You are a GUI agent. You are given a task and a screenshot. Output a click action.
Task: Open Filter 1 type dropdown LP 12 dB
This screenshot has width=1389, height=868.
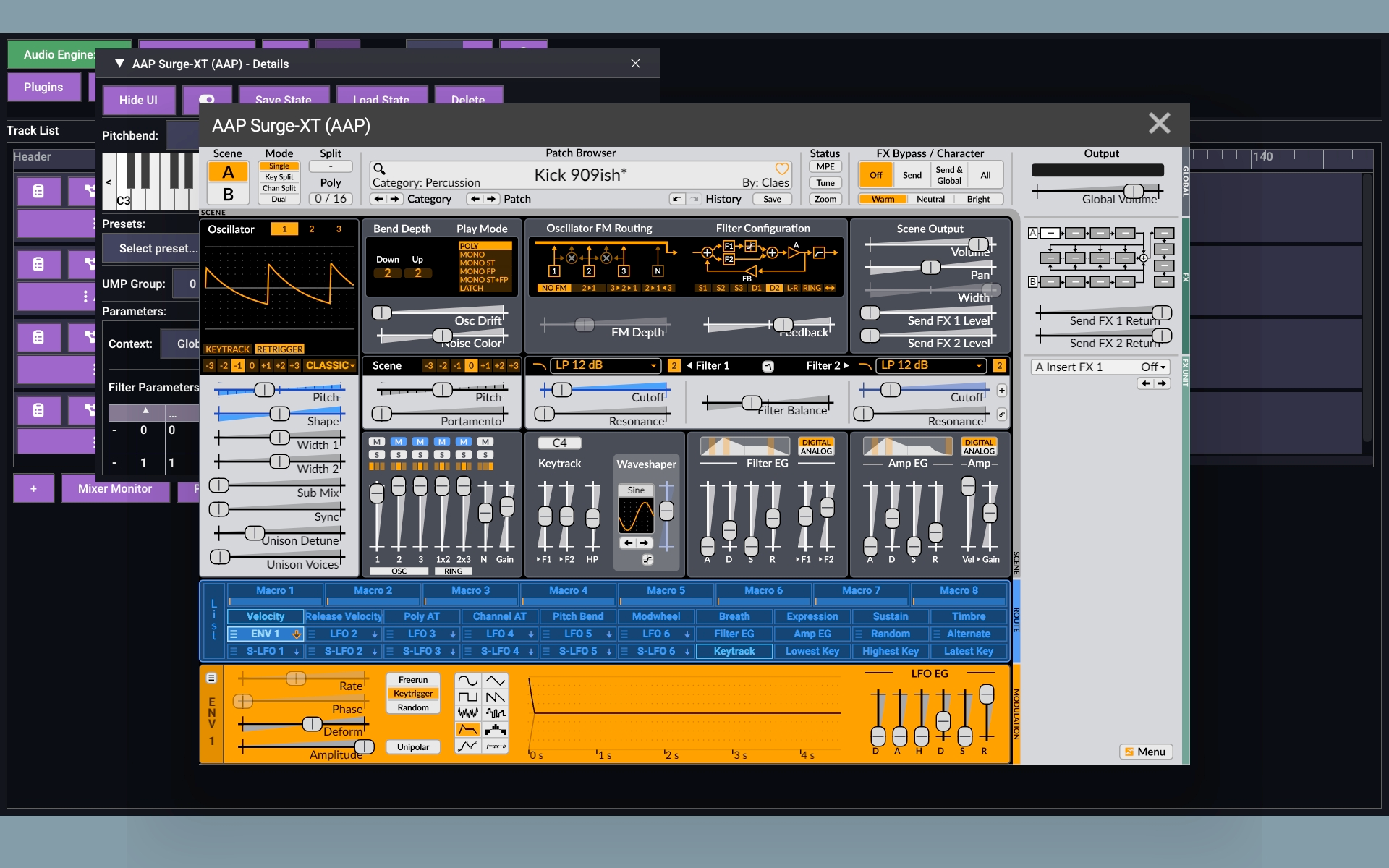coord(605,366)
